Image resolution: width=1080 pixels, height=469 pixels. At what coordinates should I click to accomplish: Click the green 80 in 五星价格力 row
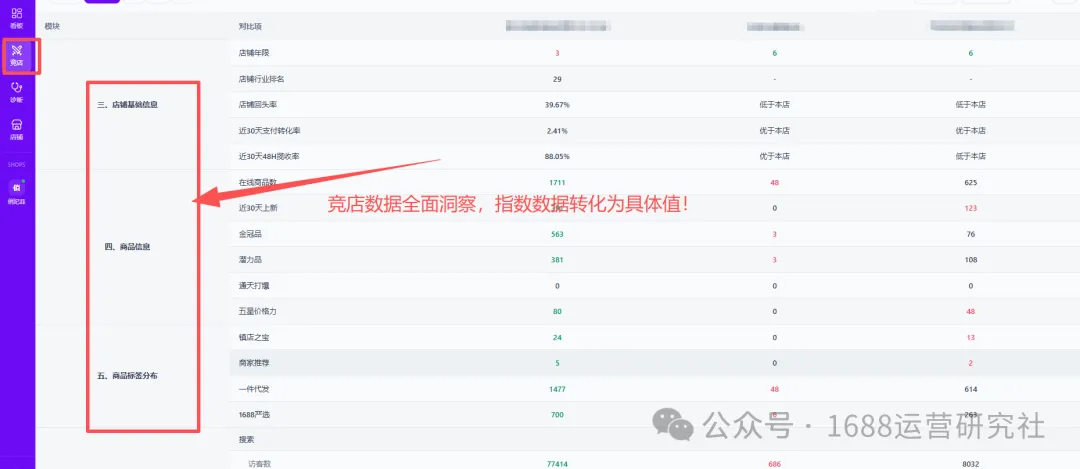557,311
